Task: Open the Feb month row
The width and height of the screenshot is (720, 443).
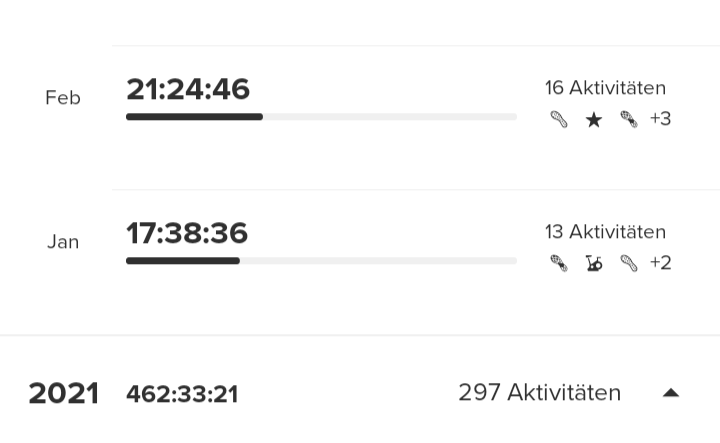Action: point(62,98)
